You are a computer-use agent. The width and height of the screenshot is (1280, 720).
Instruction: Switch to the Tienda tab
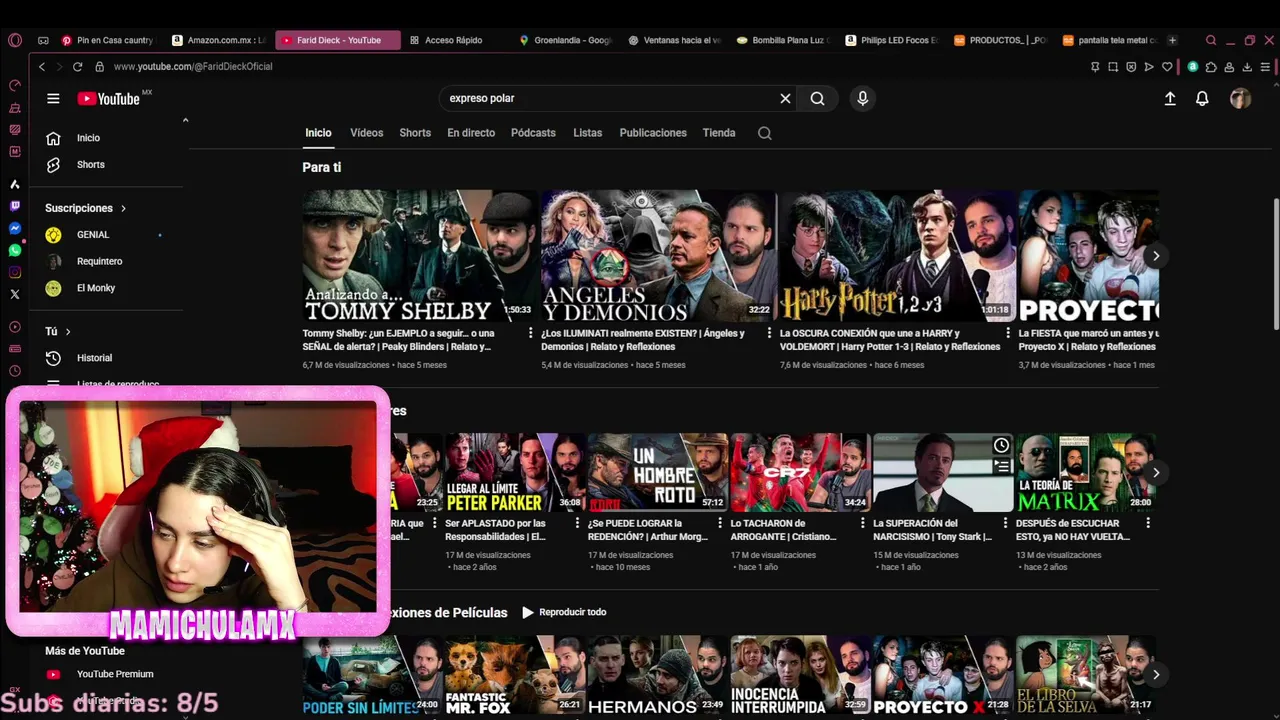tap(719, 133)
